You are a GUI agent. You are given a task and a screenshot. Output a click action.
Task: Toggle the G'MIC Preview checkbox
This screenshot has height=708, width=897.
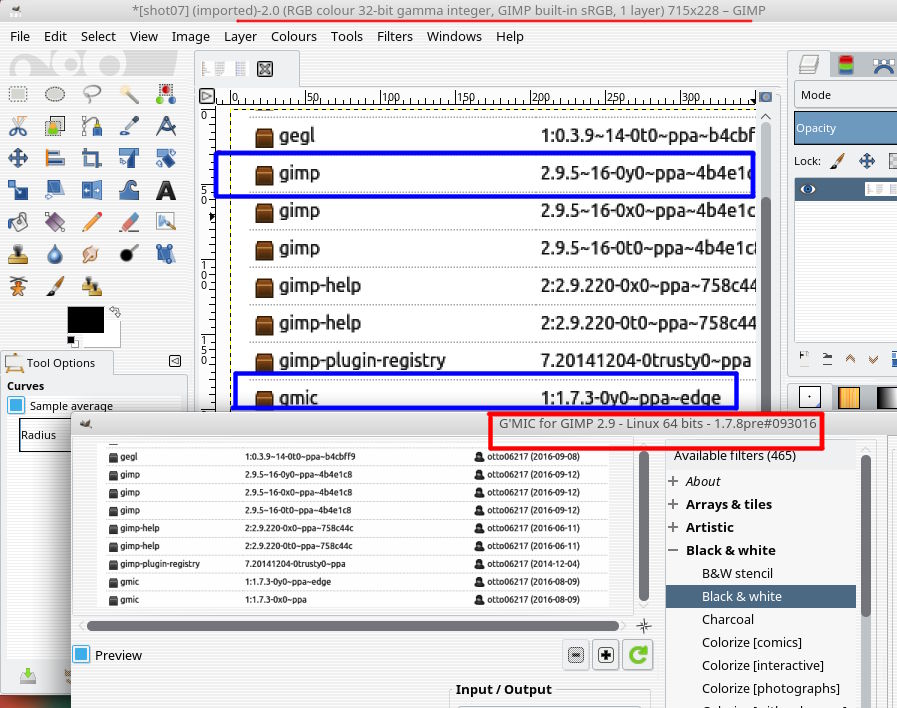pos(81,654)
